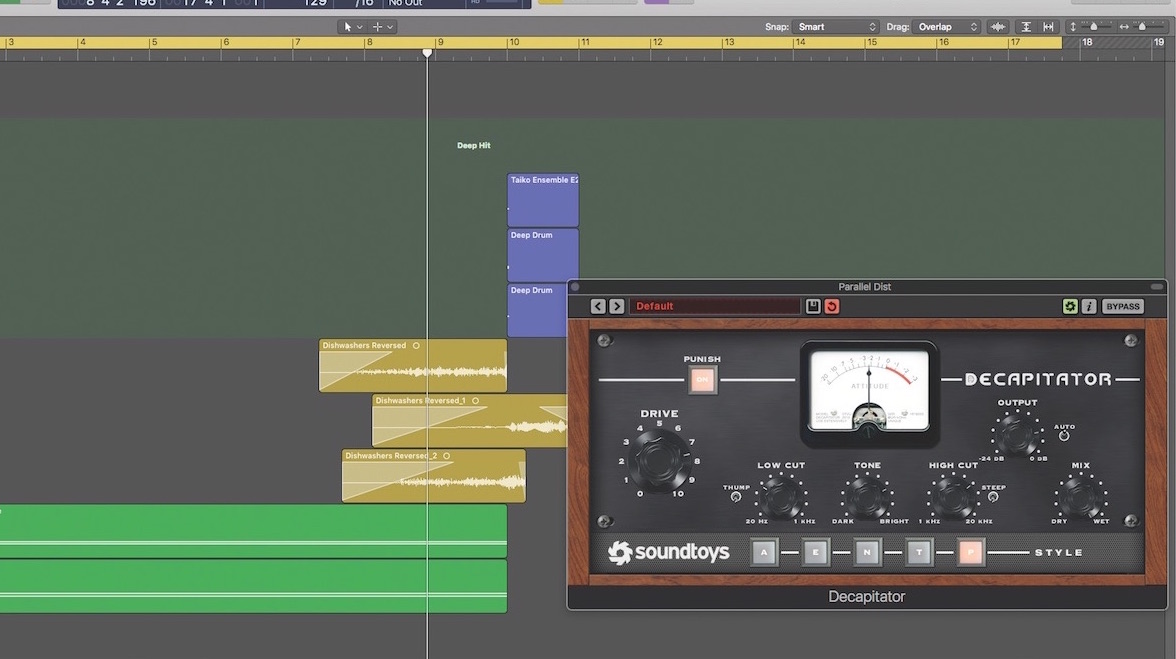This screenshot has width=1176, height=659.
Task: Select the A distortion style
Action: (764, 553)
